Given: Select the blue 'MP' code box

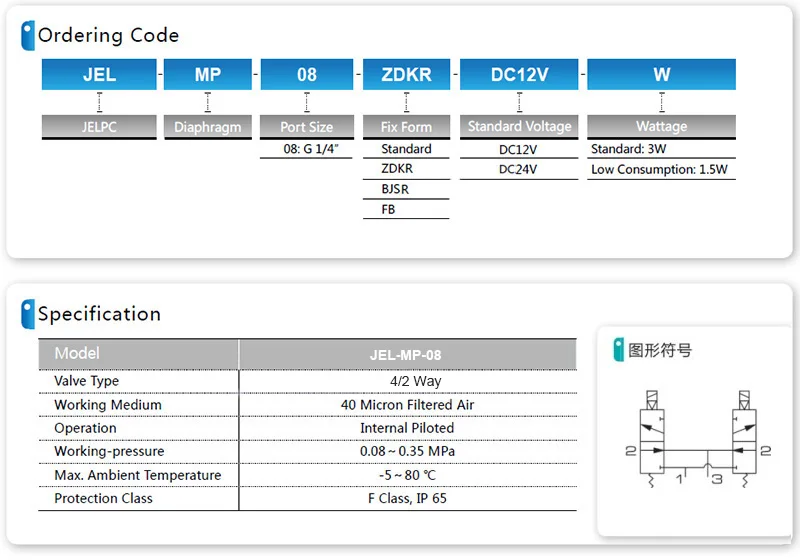Looking at the screenshot, I should [208, 74].
